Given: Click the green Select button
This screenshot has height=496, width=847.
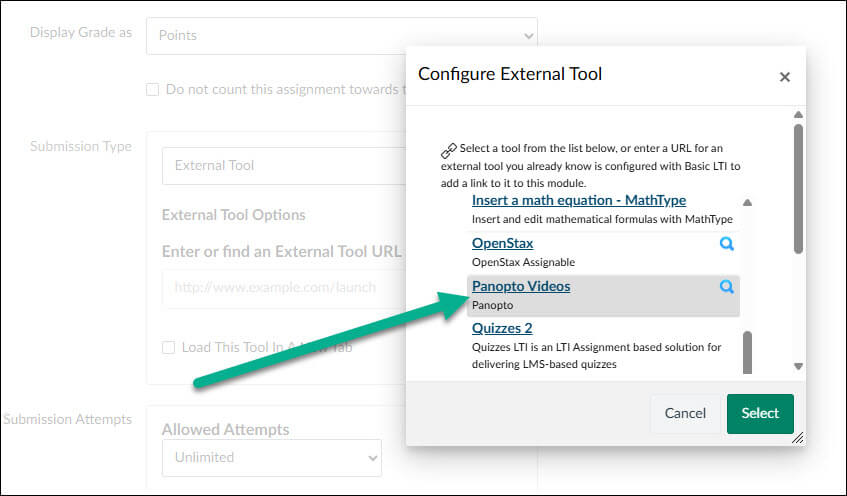Looking at the screenshot, I should [760, 414].
